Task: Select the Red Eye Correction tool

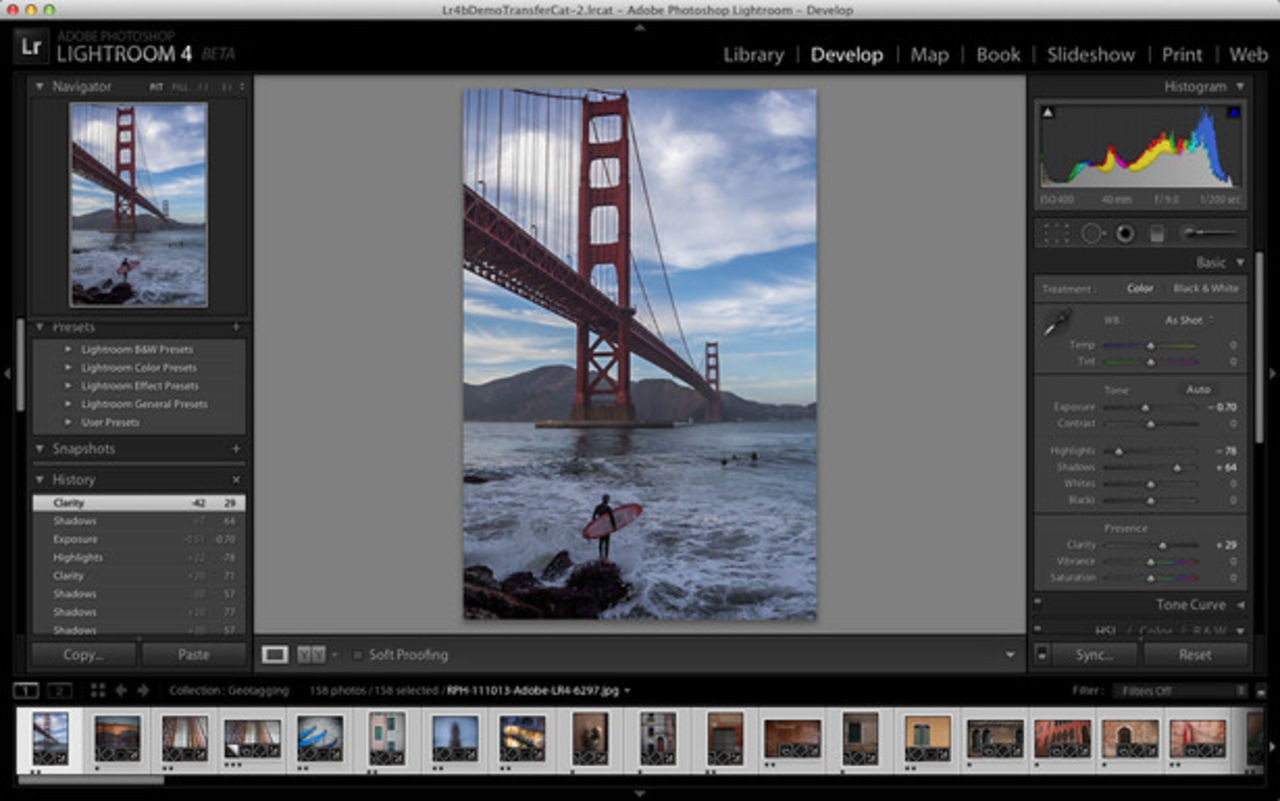Action: (1123, 233)
